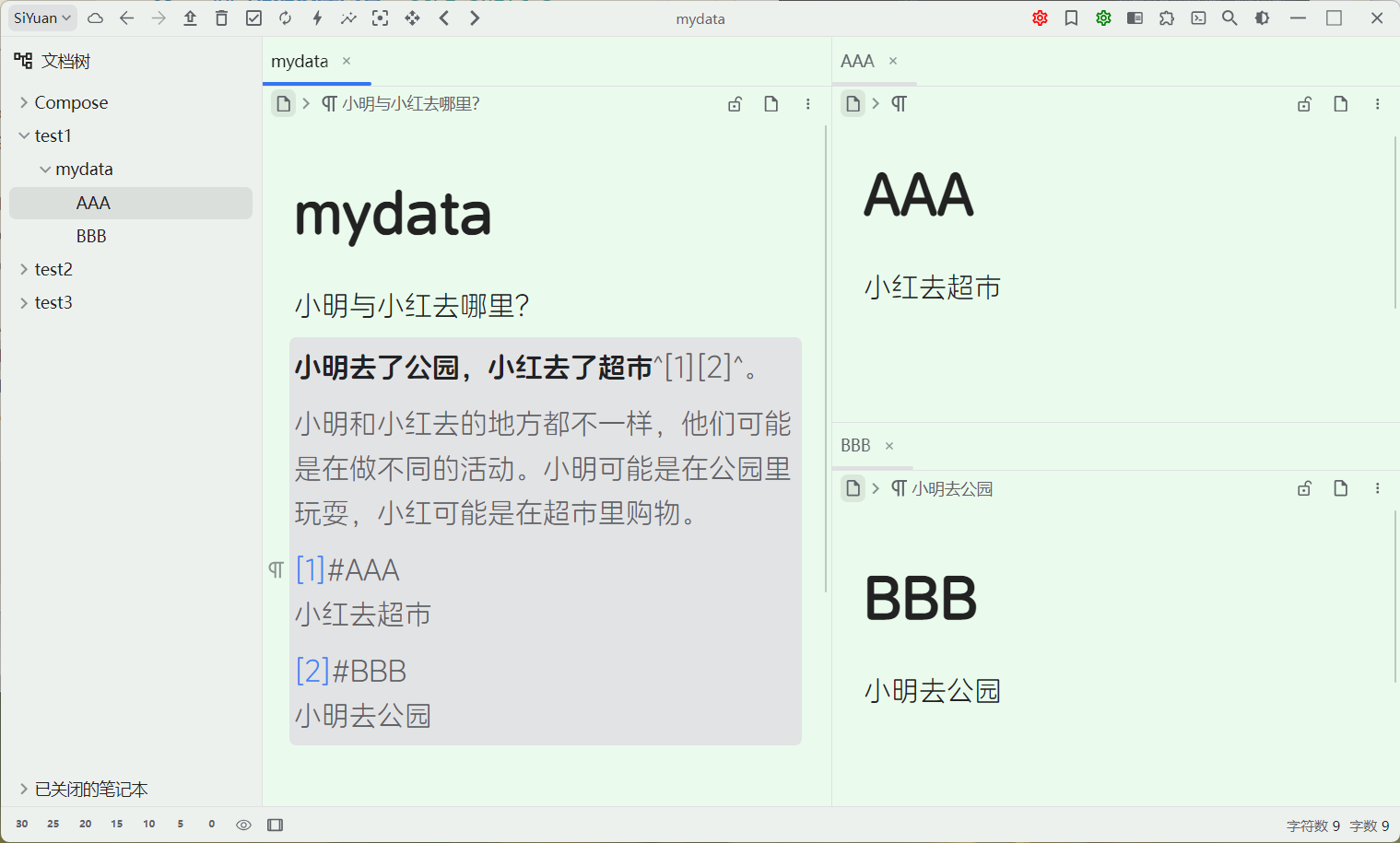The width and height of the screenshot is (1400, 843).
Task: Click the [1] reference link before #AAA
Action: pyautogui.click(x=311, y=570)
